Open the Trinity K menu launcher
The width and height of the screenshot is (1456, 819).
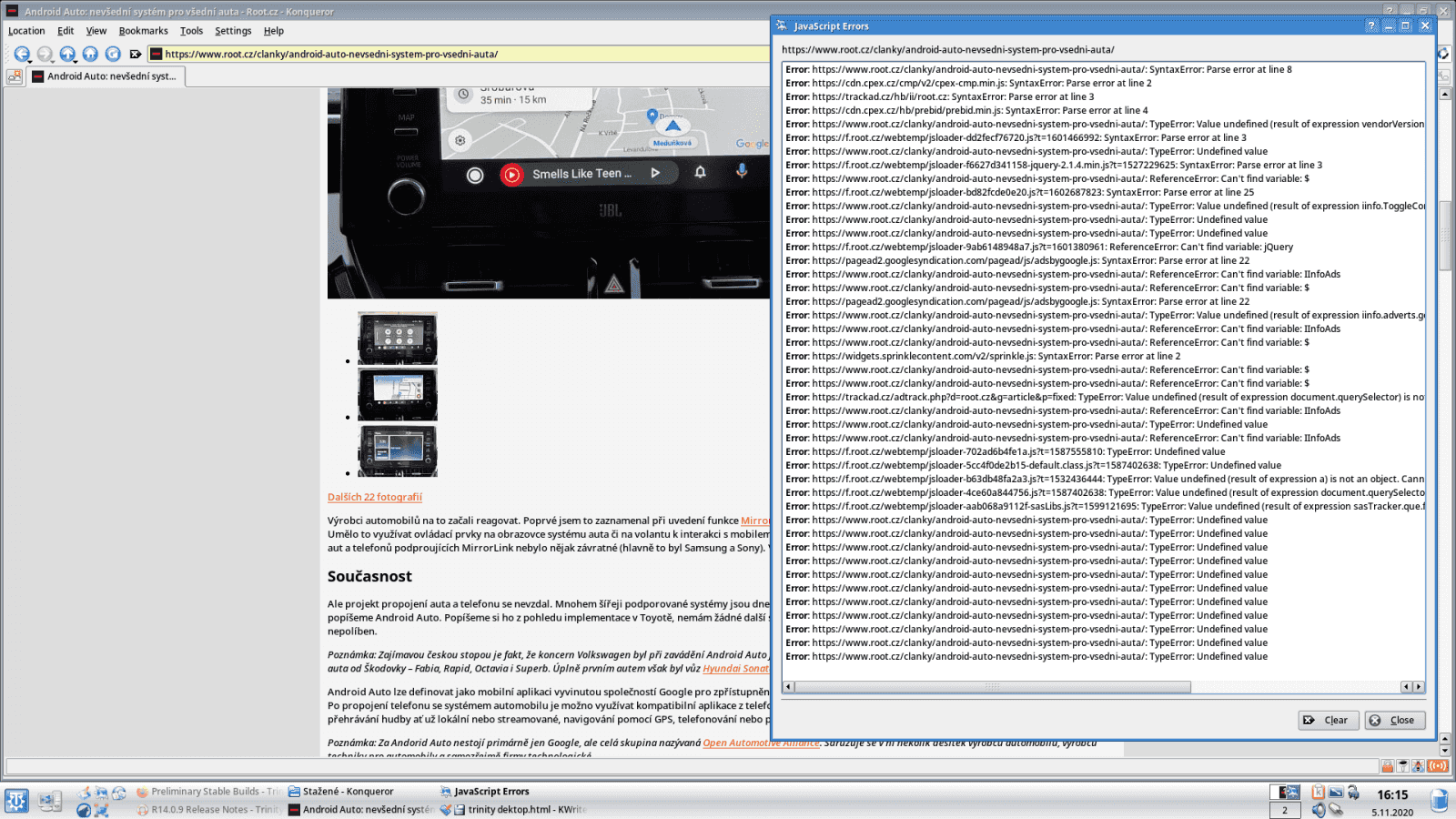coord(16,801)
